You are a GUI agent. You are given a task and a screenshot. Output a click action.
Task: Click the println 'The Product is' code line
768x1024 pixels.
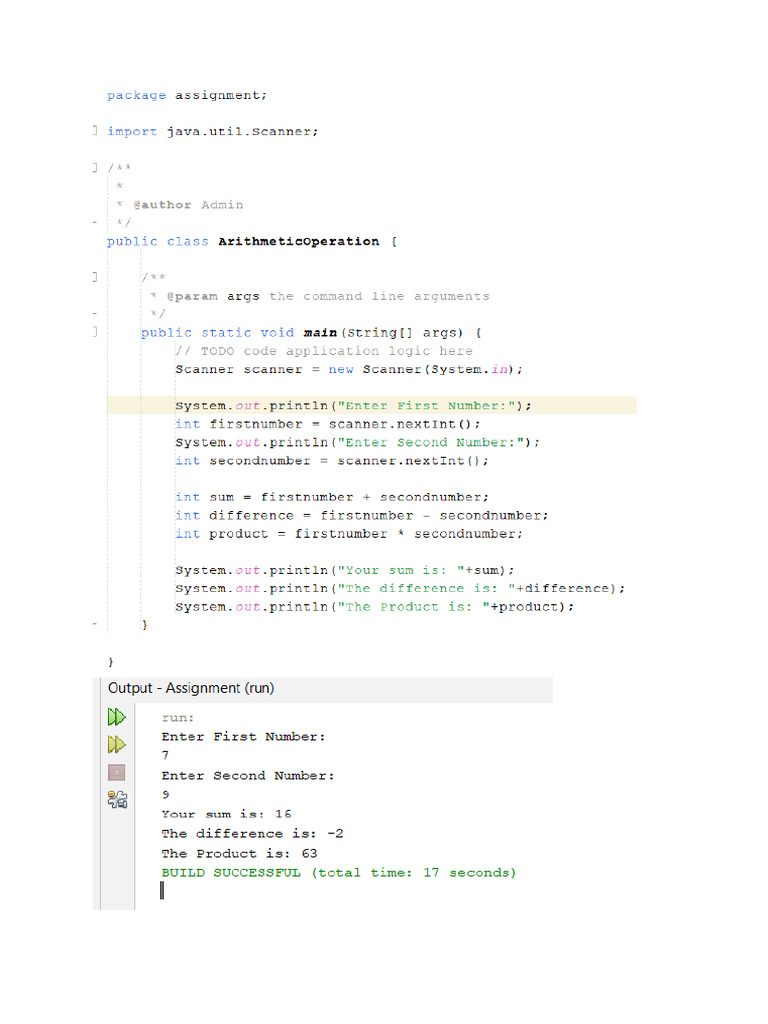(374, 607)
